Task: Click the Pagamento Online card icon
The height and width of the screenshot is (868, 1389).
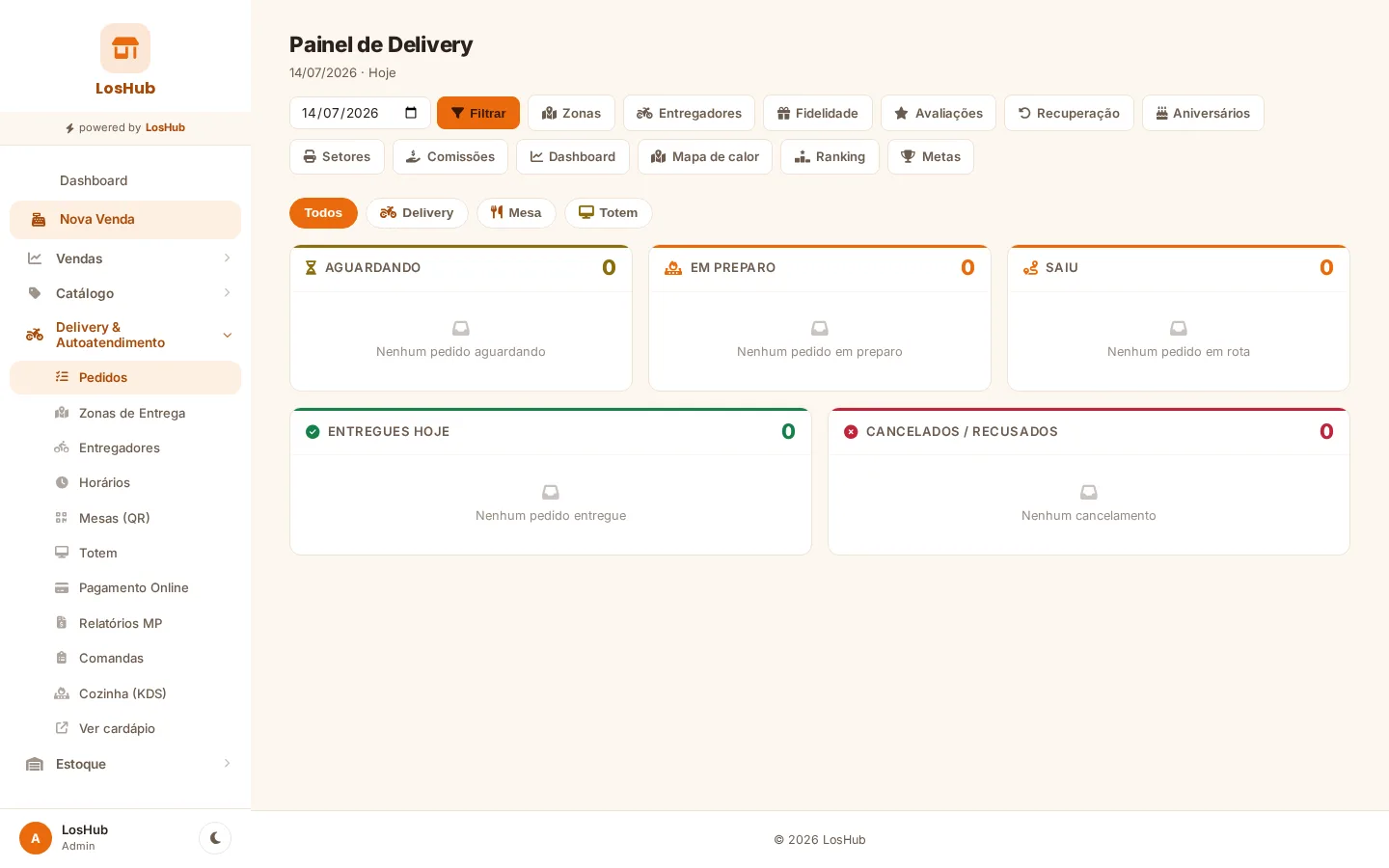Action: 62,587
